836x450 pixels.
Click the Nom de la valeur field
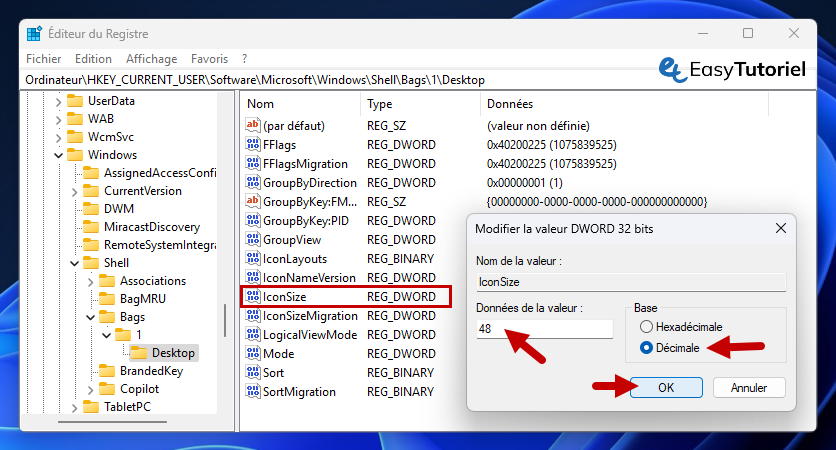pyautogui.click(x=631, y=282)
